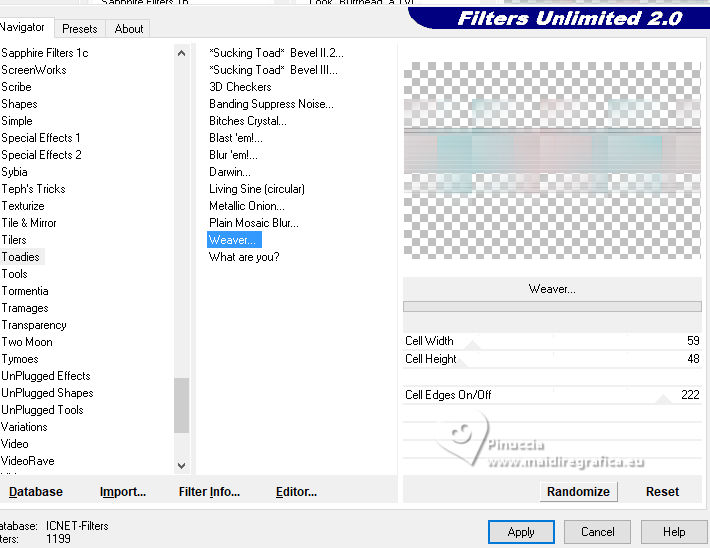The height and width of the screenshot is (548, 710).
Task: Open UnPlugged Effects category
Action: click(x=46, y=376)
